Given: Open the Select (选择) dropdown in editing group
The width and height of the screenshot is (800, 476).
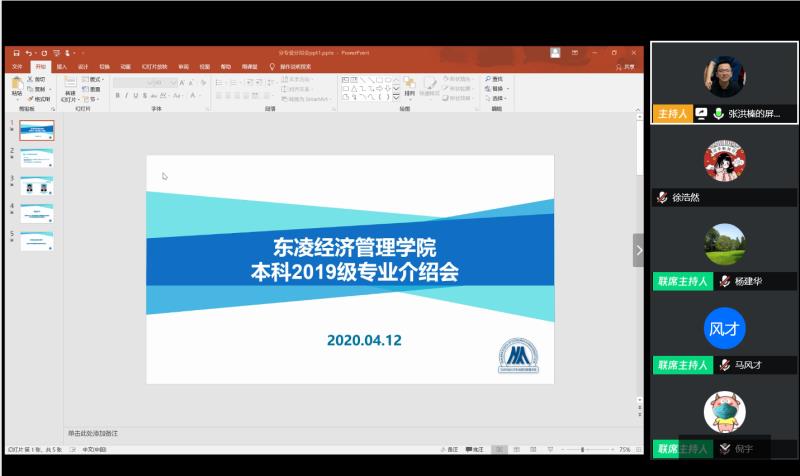Looking at the screenshot, I should [497, 98].
